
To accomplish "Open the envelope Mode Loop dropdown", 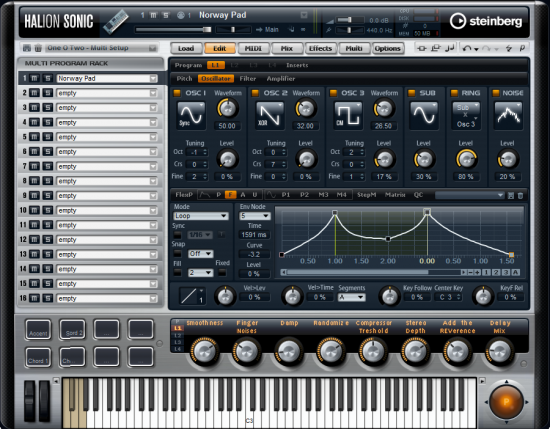I will pos(201,216).
